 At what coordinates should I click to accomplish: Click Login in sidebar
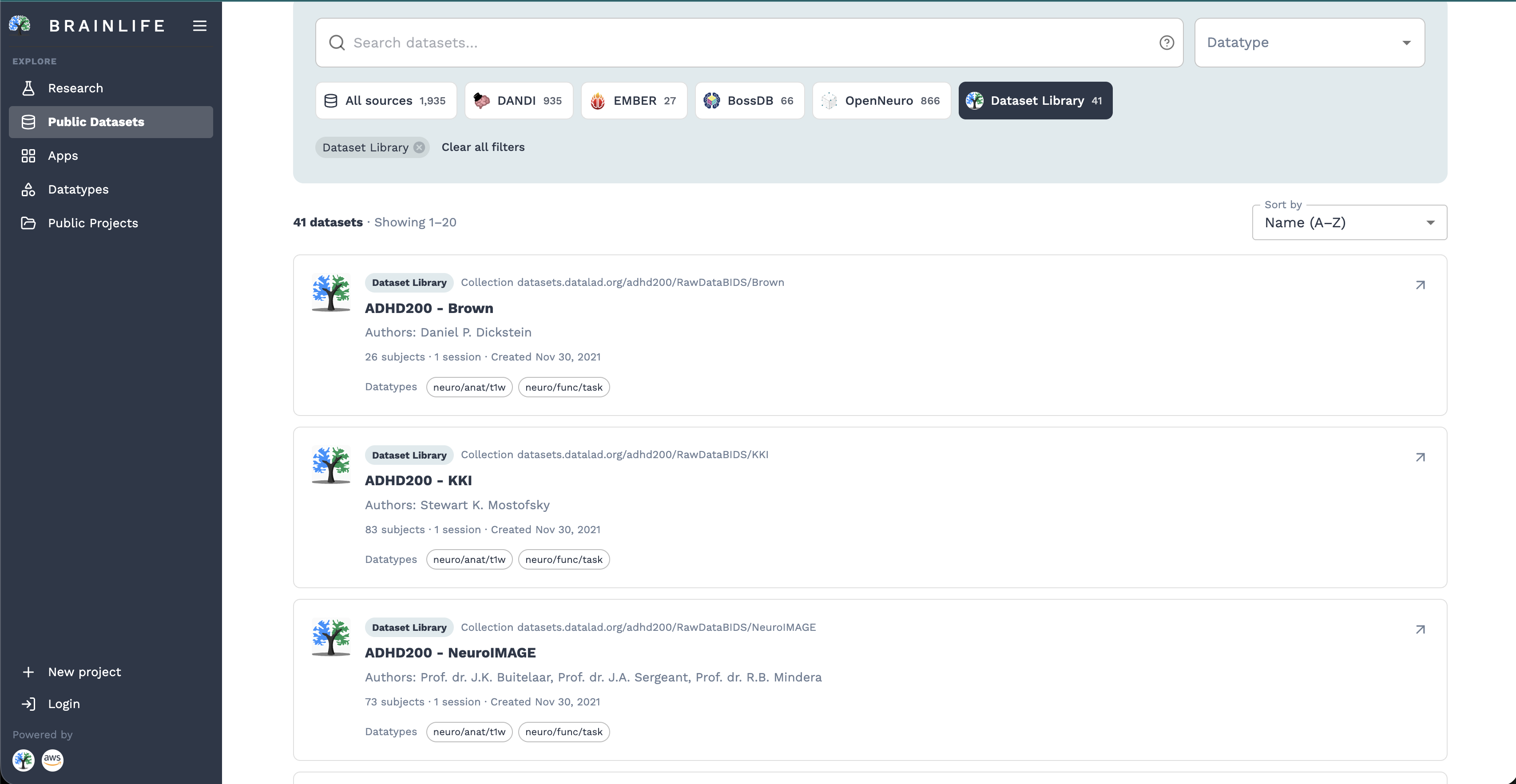[x=111, y=703]
